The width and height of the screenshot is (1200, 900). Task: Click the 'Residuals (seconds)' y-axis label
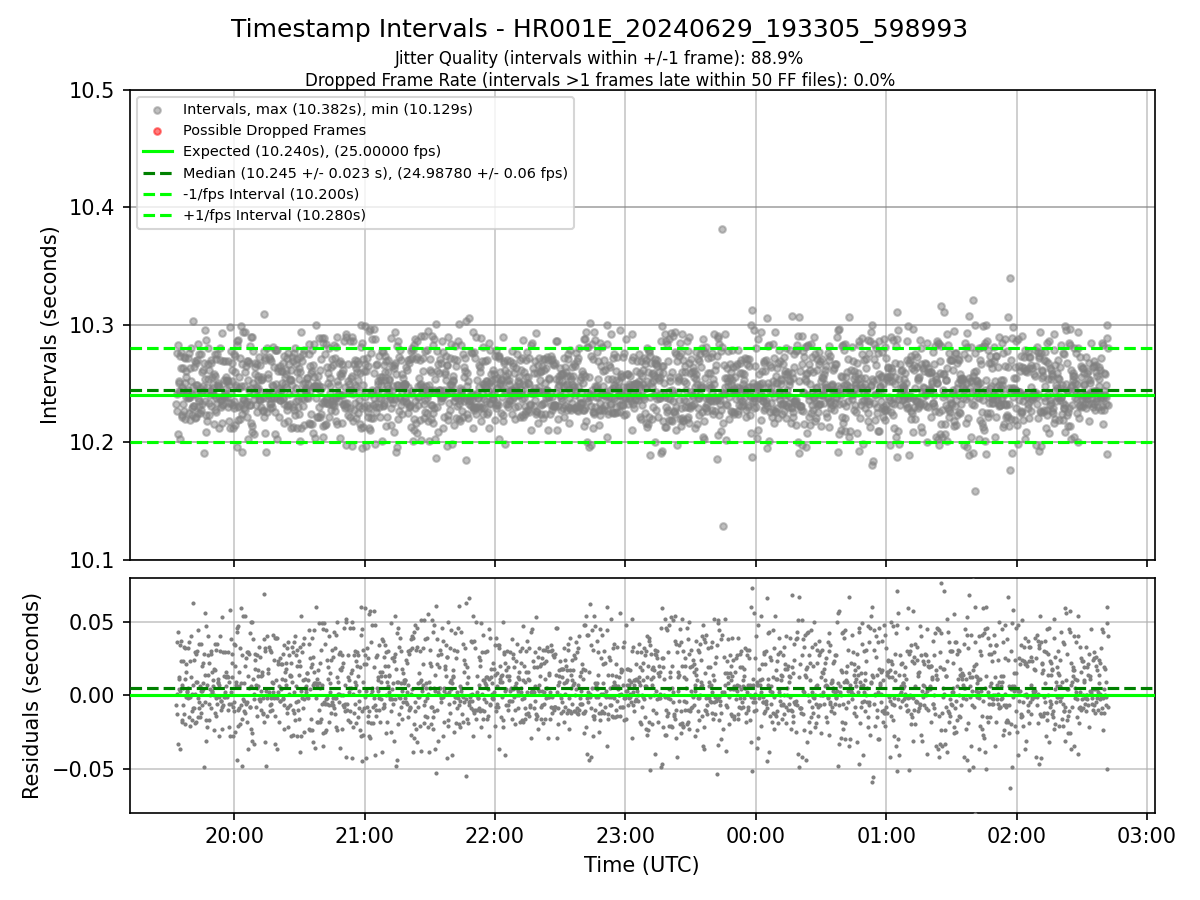pyautogui.click(x=31, y=696)
